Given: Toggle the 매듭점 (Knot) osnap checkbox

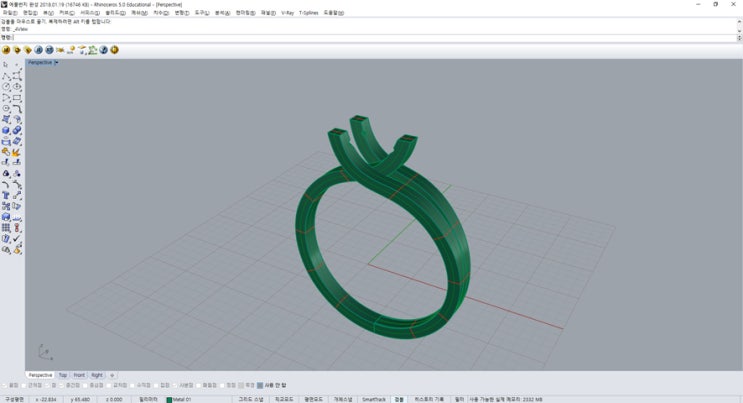Looking at the screenshot, I should point(199,385).
